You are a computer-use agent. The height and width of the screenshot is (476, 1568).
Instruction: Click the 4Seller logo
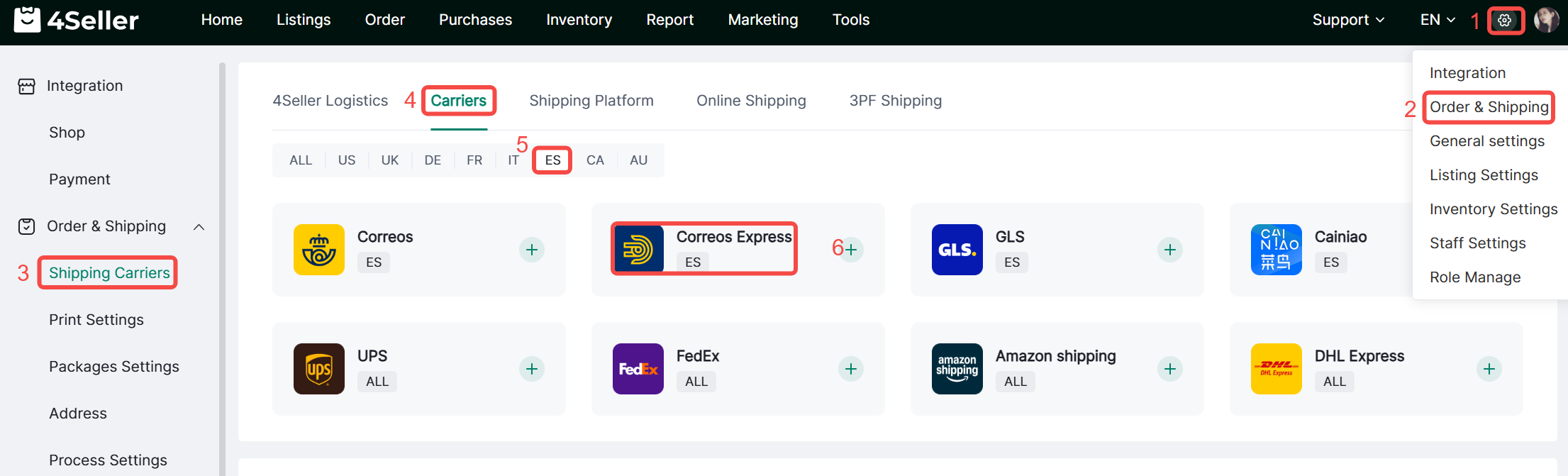77,20
